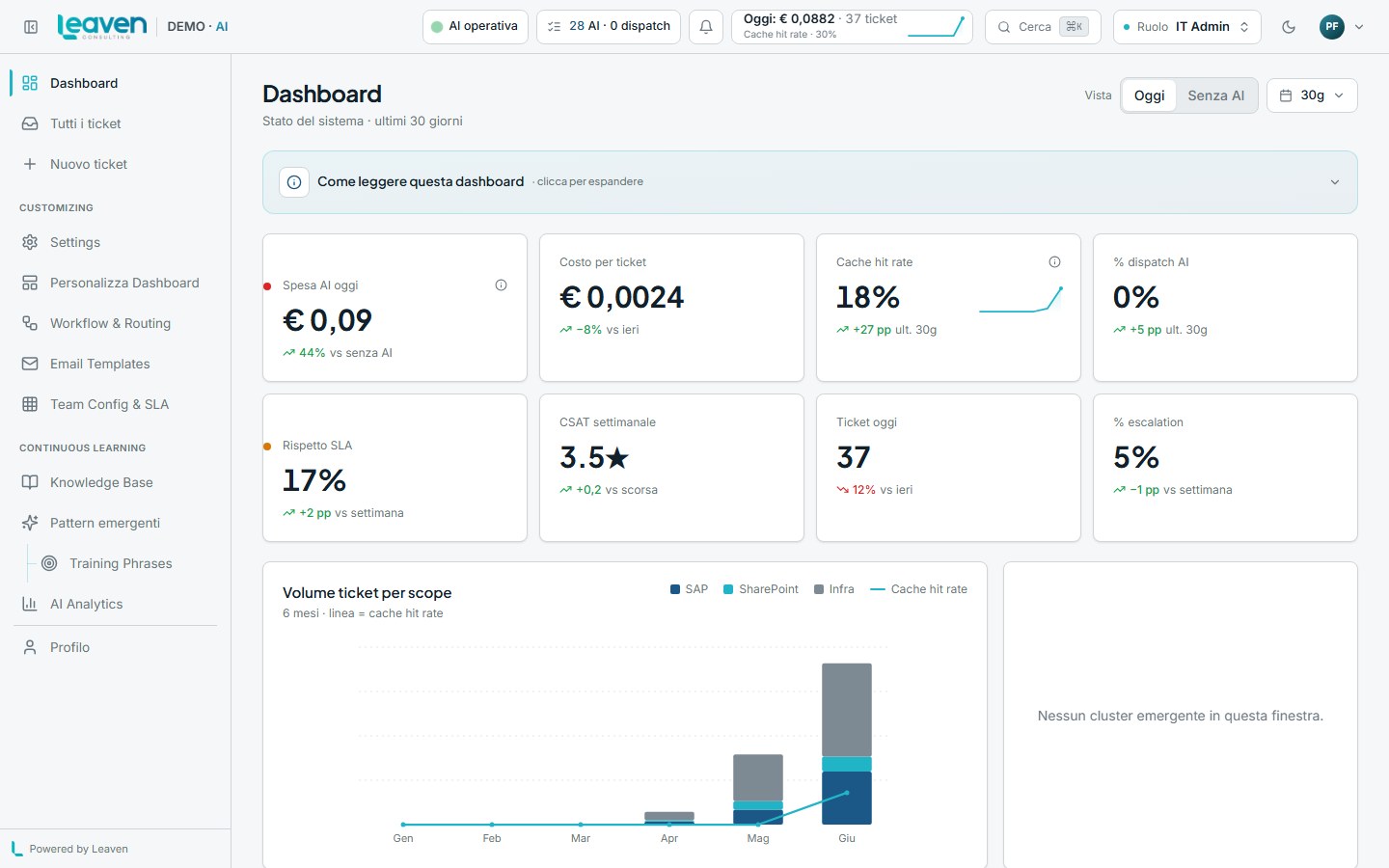Open Email Templates page
This screenshot has width=1389, height=868.
pos(115,364)
